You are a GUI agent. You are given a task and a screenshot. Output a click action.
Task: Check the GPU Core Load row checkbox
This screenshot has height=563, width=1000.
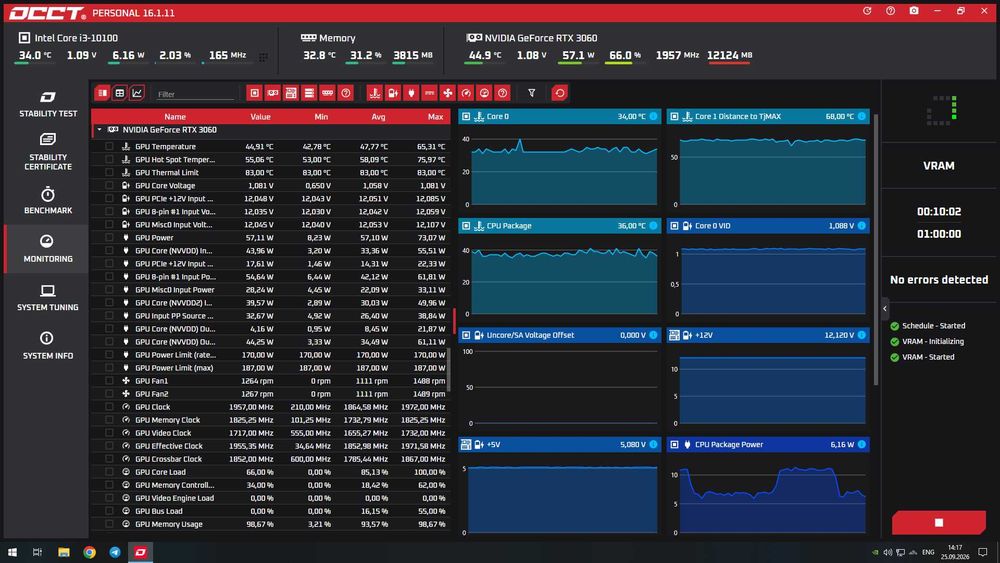coord(109,472)
